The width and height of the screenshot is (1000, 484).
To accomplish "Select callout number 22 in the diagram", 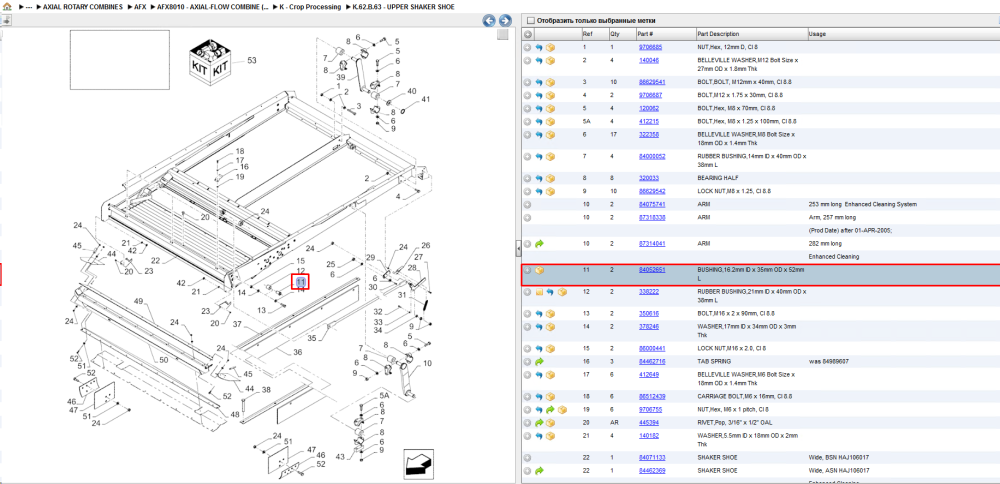I will pos(156,260).
